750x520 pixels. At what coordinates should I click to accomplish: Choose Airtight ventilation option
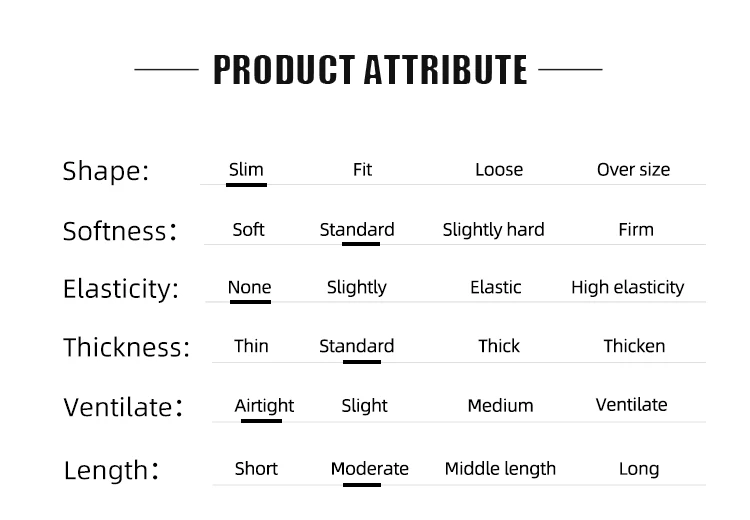(x=264, y=406)
